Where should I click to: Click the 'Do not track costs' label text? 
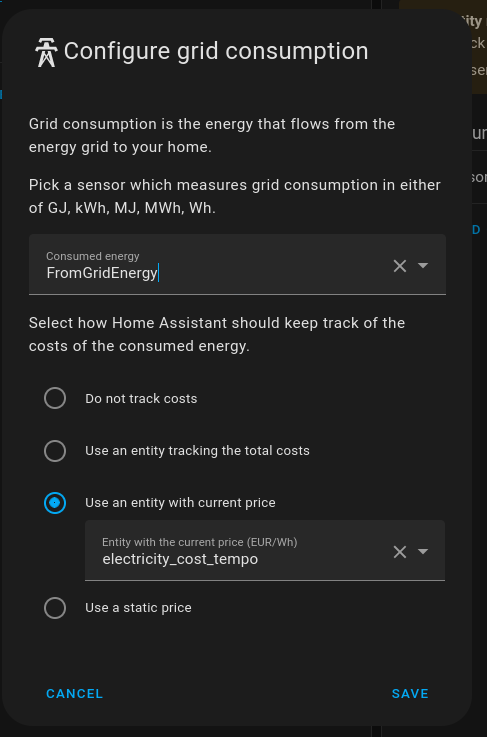pos(141,399)
